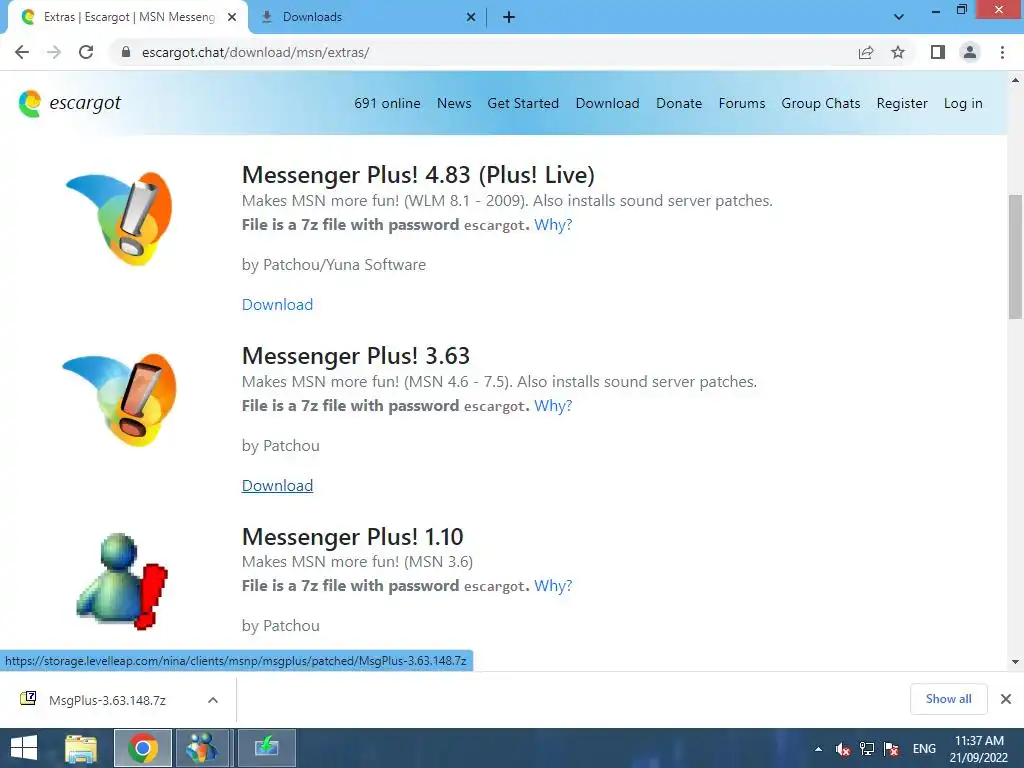Click the address bar URL
Screen dimensions: 1024x768
click(x=255, y=52)
